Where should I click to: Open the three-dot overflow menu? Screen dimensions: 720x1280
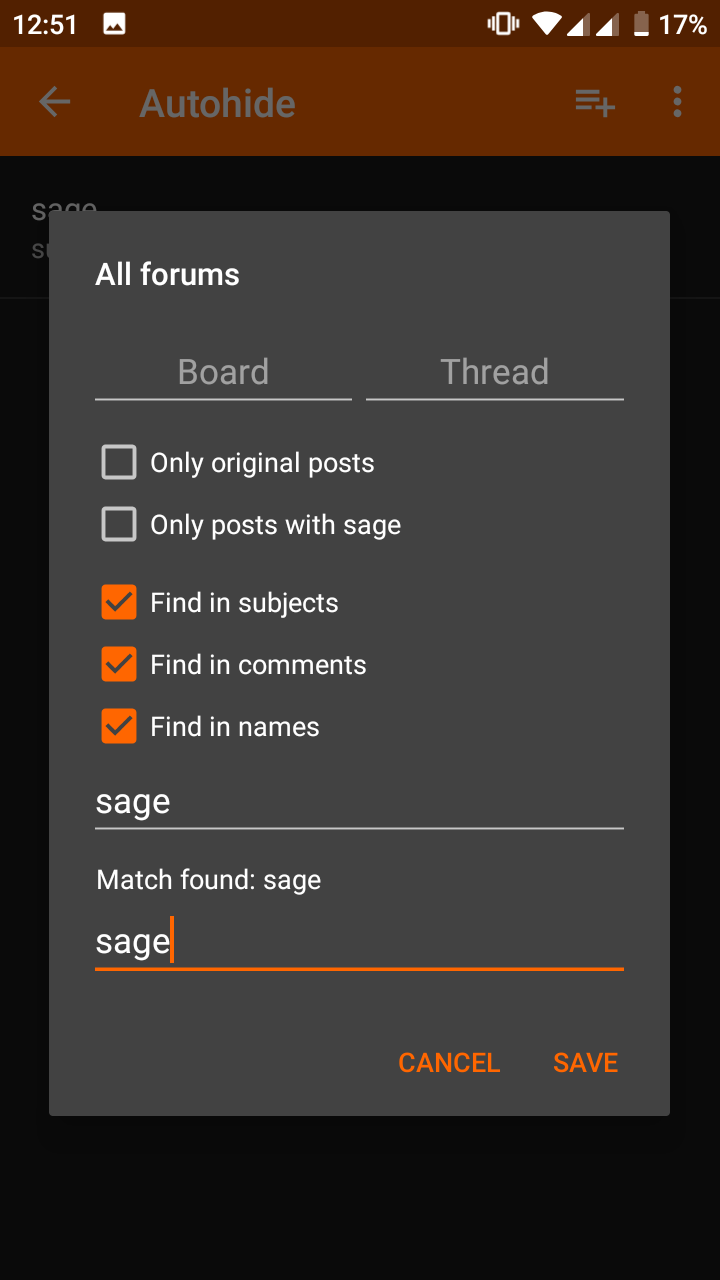[x=677, y=102]
